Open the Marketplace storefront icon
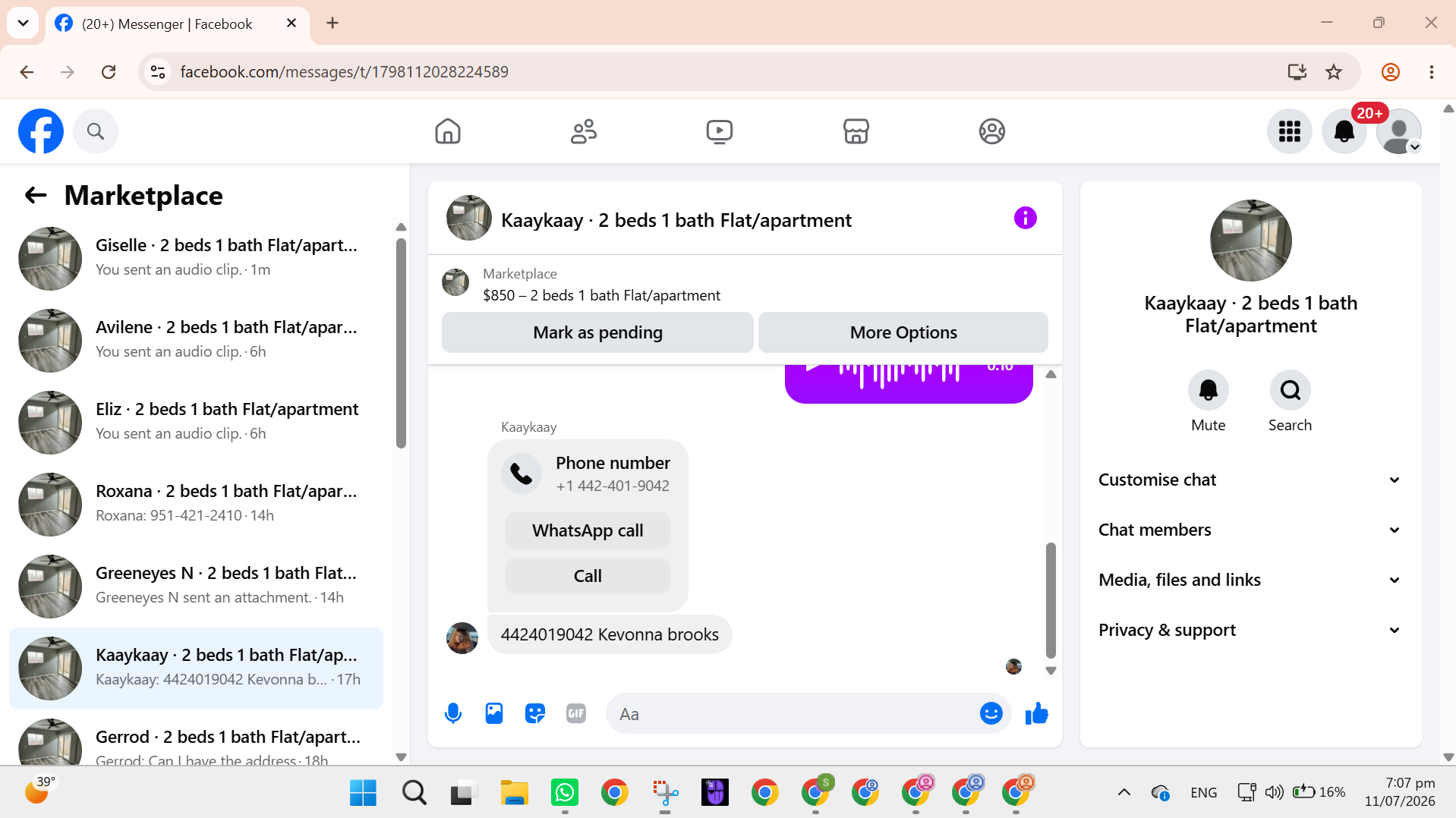This screenshot has height=818, width=1456. (x=856, y=131)
